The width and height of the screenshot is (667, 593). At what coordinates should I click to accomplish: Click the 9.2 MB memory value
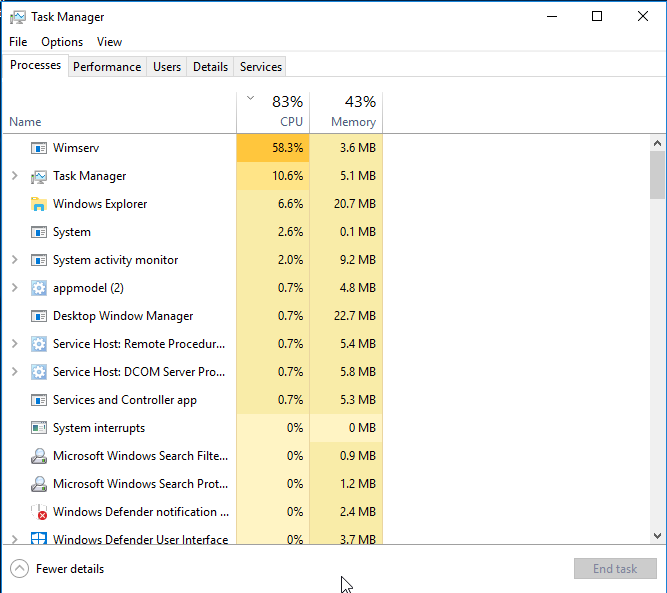tap(358, 260)
